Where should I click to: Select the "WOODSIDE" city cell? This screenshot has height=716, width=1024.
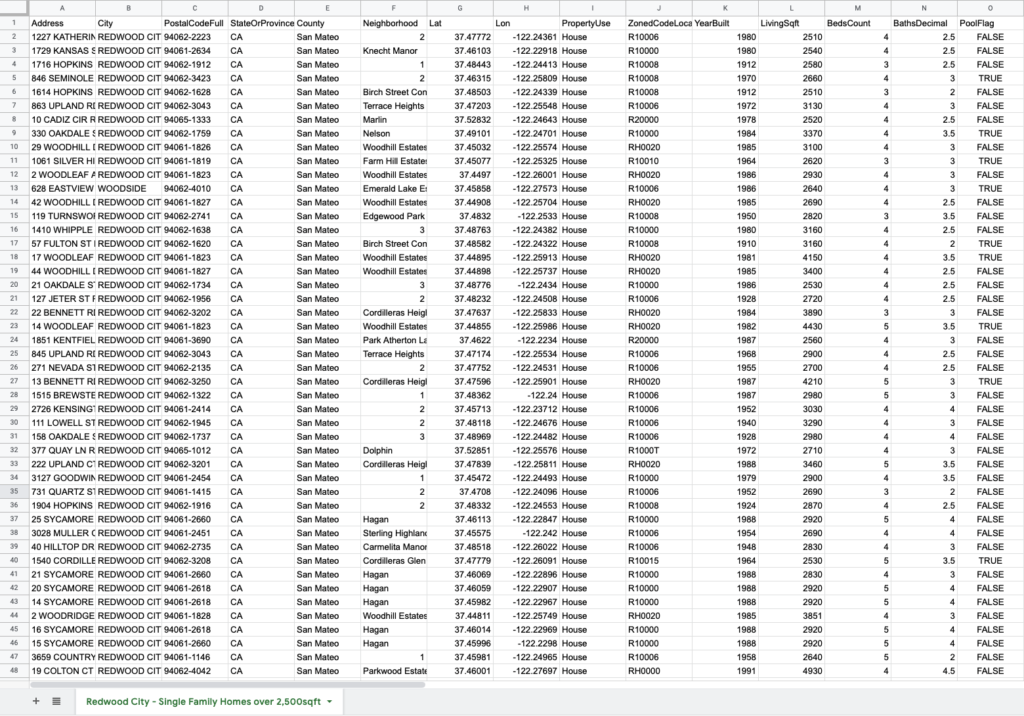tap(129, 188)
